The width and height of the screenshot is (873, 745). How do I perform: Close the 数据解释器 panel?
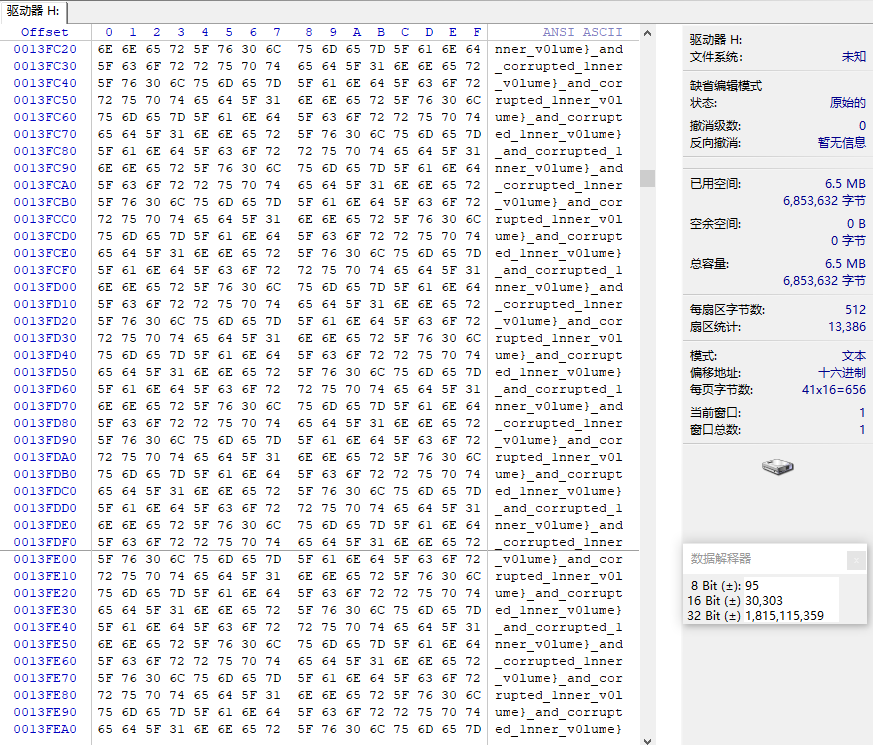tap(856, 560)
